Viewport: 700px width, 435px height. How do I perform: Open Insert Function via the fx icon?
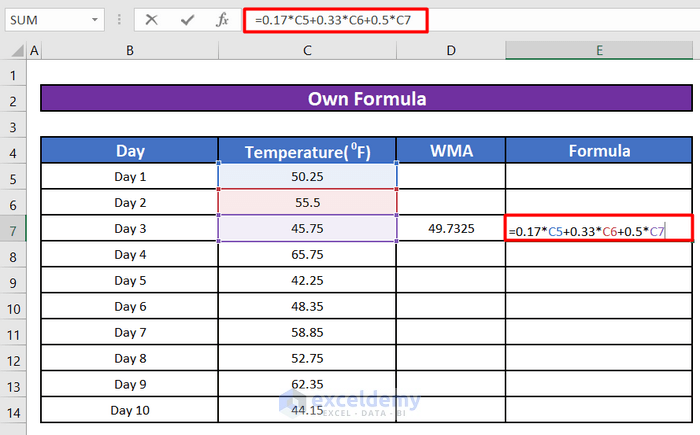pos(222,20)
